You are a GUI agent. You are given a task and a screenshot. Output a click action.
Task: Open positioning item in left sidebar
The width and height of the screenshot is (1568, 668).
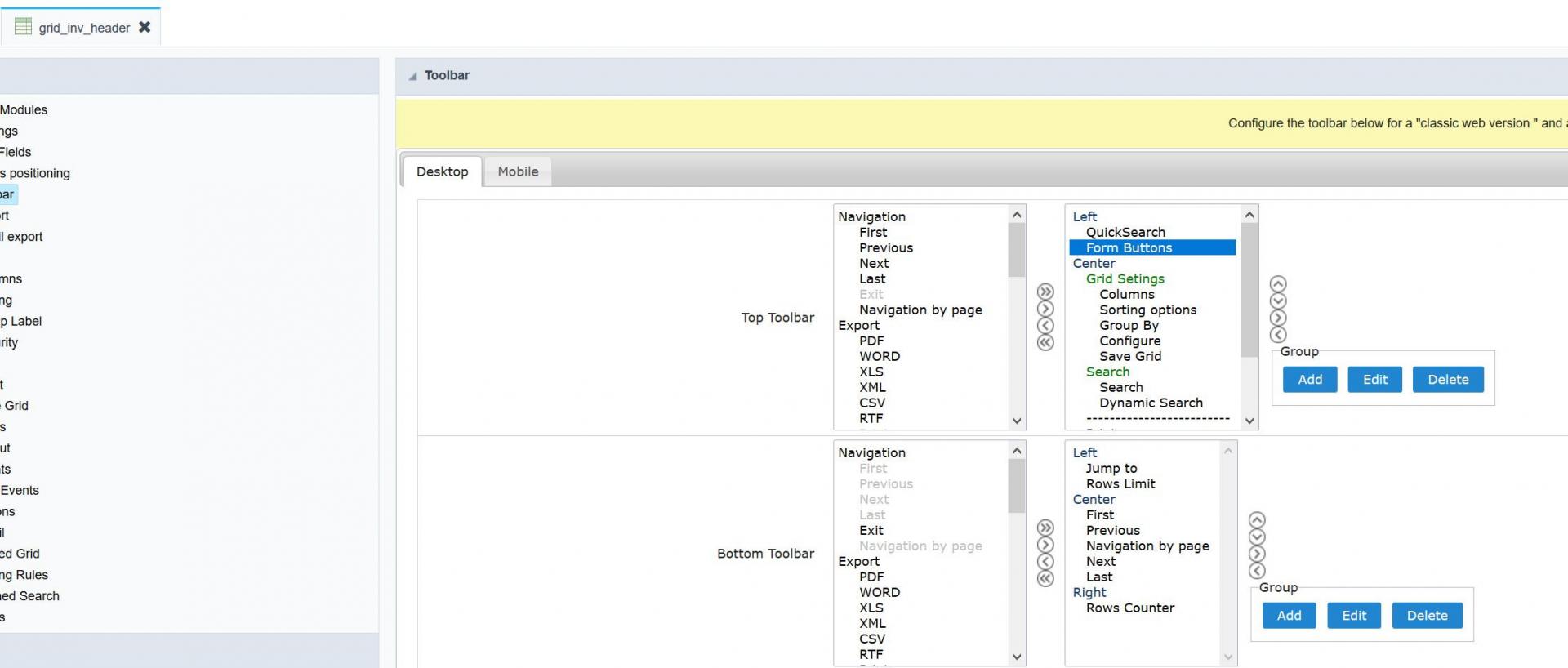[x=35, y=173]
